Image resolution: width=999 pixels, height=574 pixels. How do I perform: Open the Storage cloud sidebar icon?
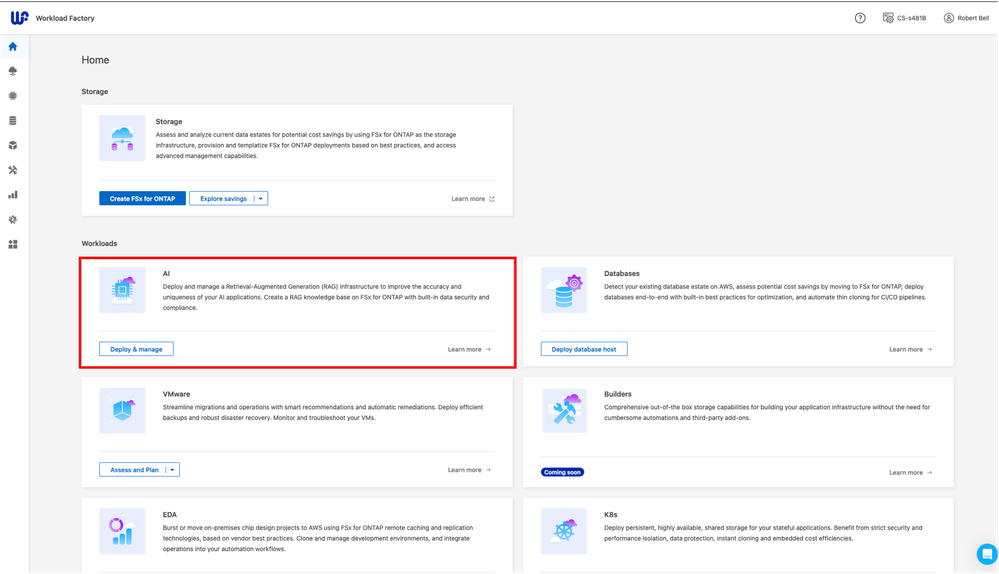(13, 71)
